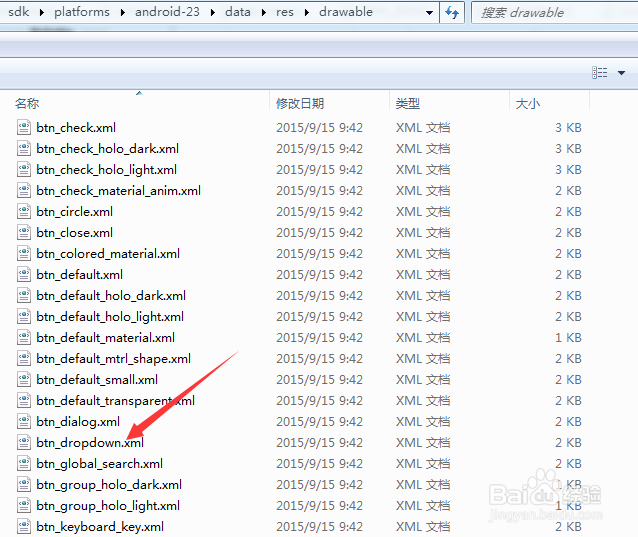Viewport: 638px width, 537px height.
Task: Select file name btn_keyboard_key.xml
Action: coord(100,527)
